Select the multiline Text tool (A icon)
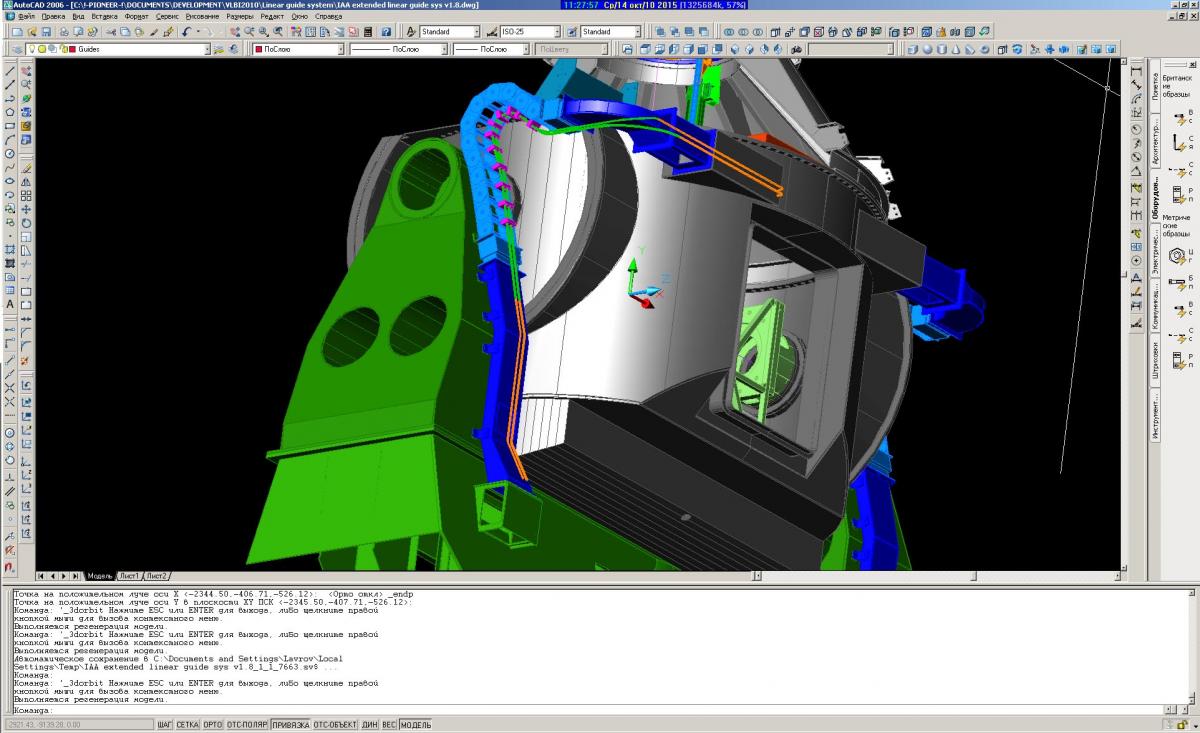 pyautogui.click(x=10, y=304)
